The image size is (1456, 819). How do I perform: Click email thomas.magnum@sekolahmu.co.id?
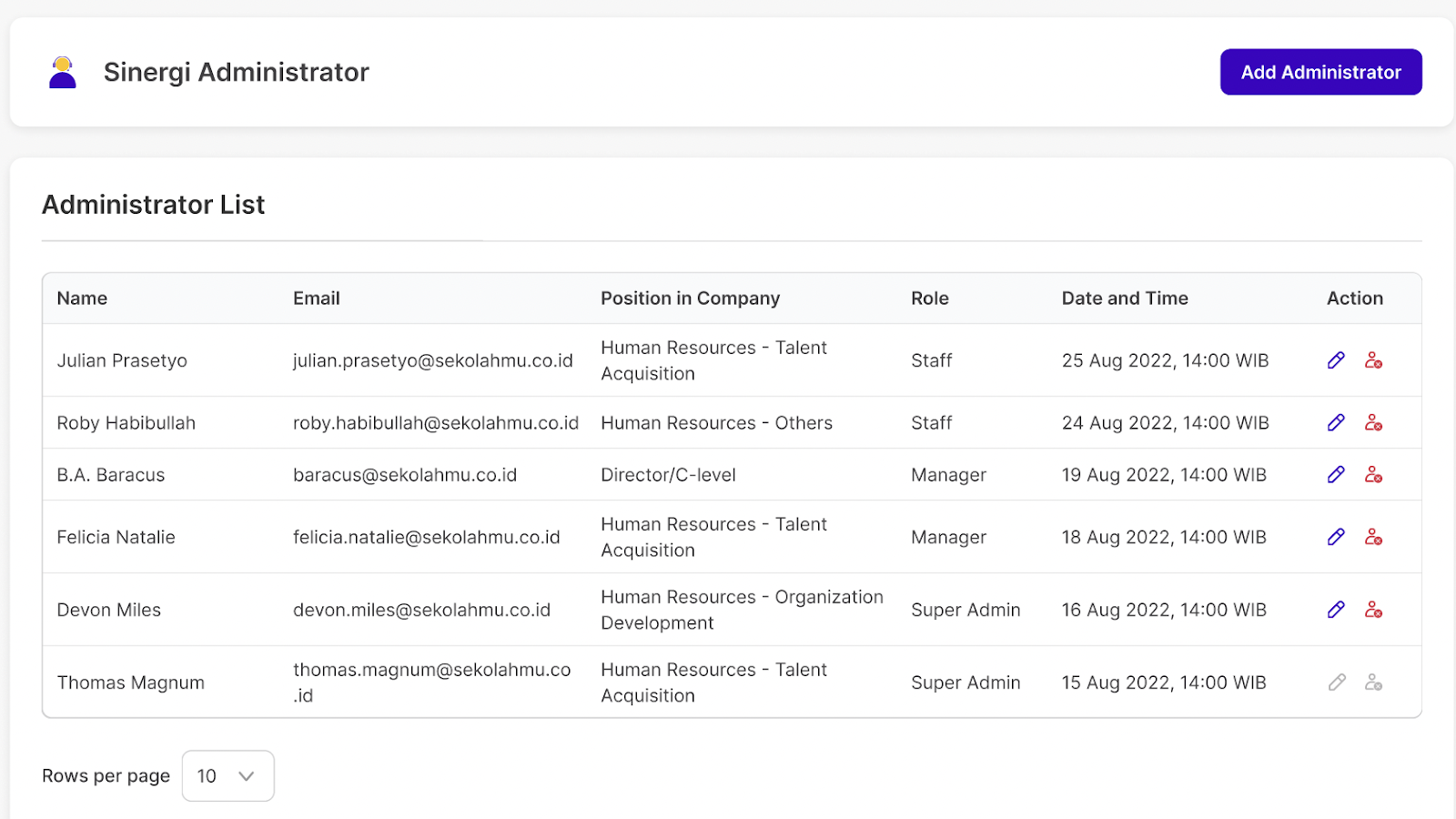[x=432, y=682]
